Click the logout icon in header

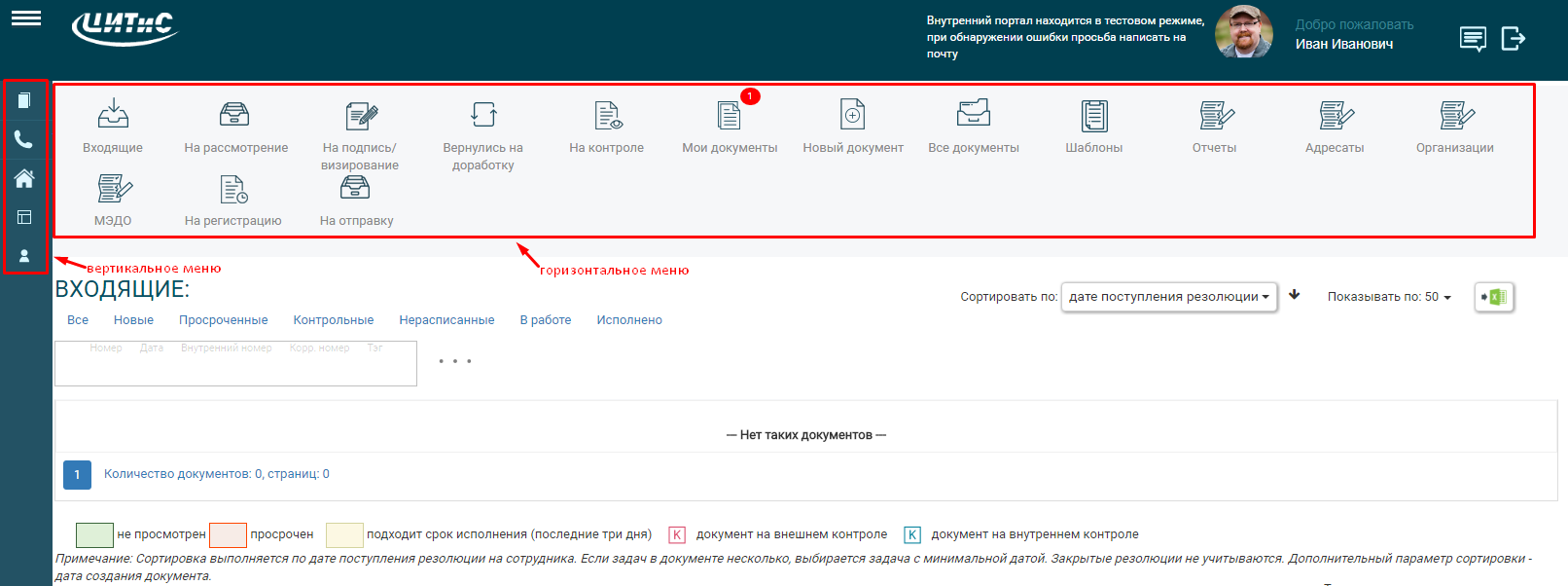(1513, 39)
